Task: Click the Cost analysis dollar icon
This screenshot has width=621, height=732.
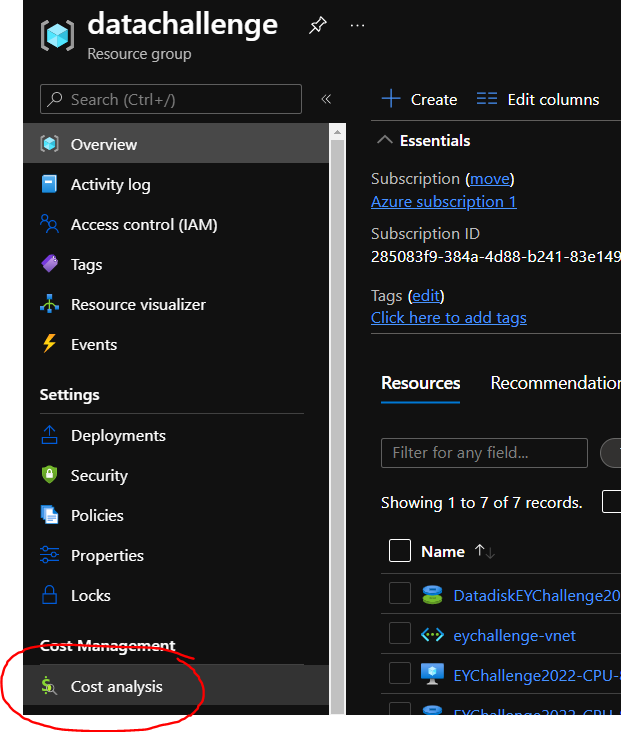Action: [x=49, y=686]
